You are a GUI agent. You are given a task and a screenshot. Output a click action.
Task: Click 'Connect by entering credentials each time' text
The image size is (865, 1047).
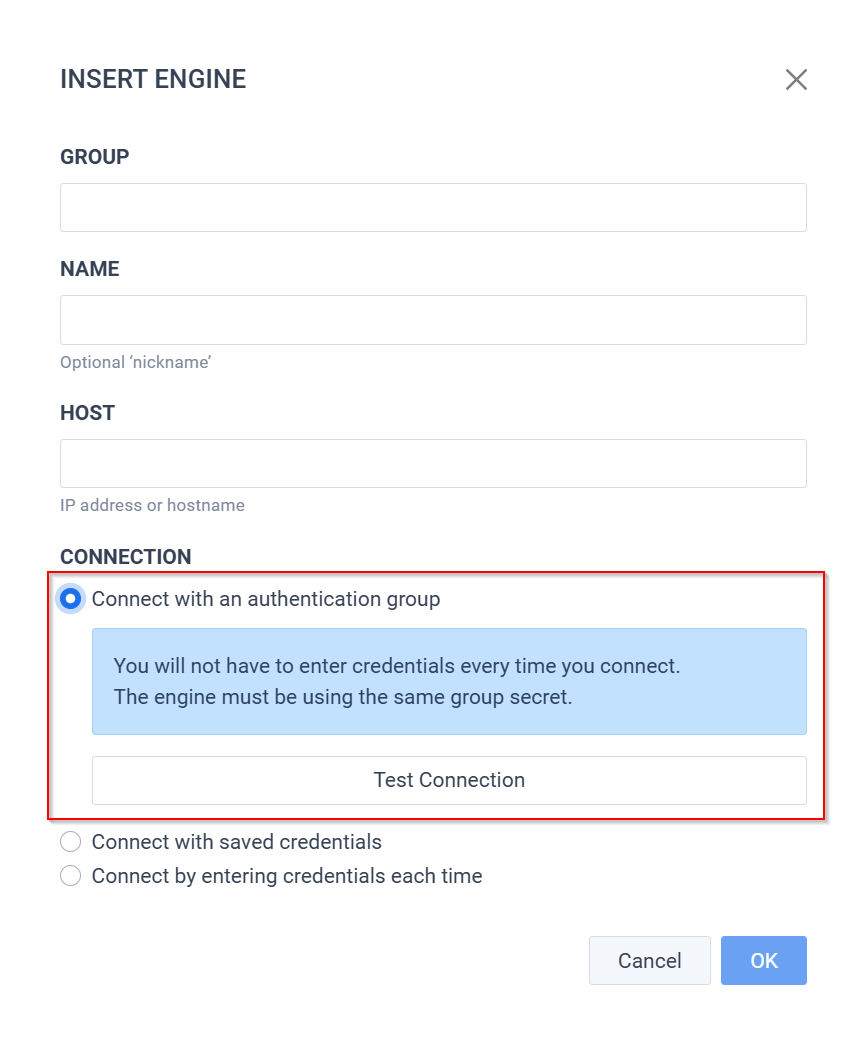[287, 876]
